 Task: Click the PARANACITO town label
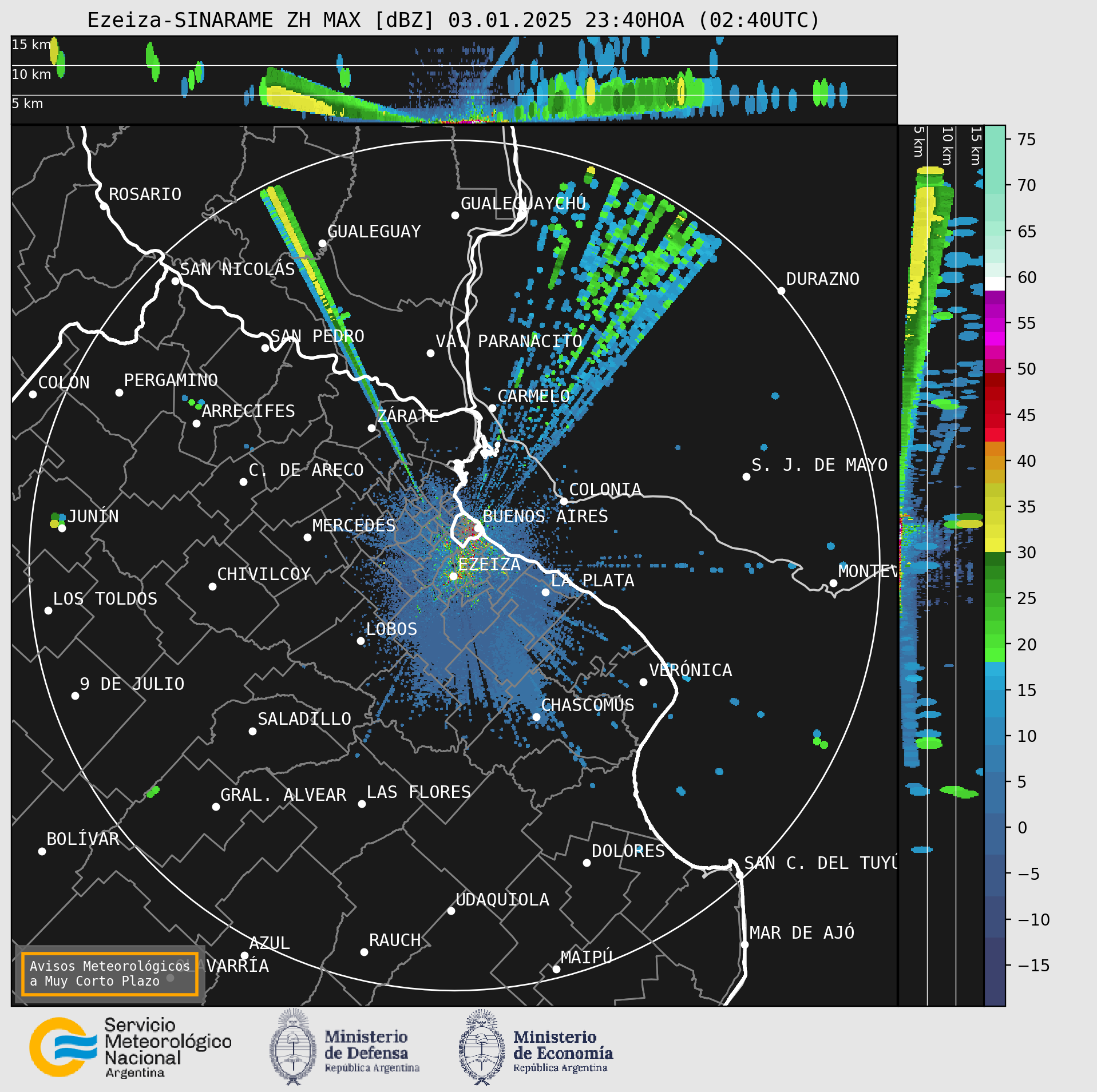[x=530, y=342]
